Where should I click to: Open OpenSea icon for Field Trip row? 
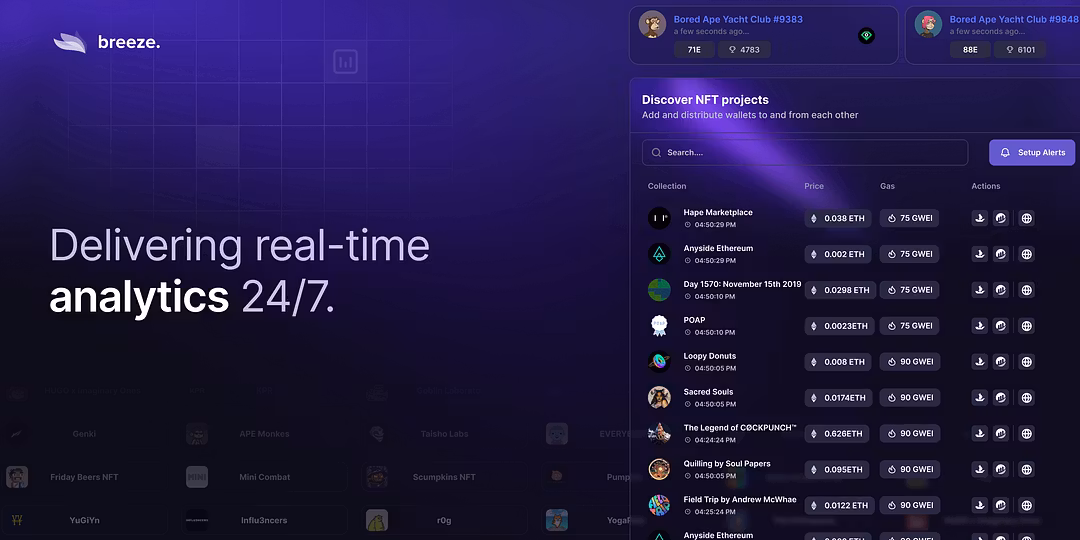979,505
